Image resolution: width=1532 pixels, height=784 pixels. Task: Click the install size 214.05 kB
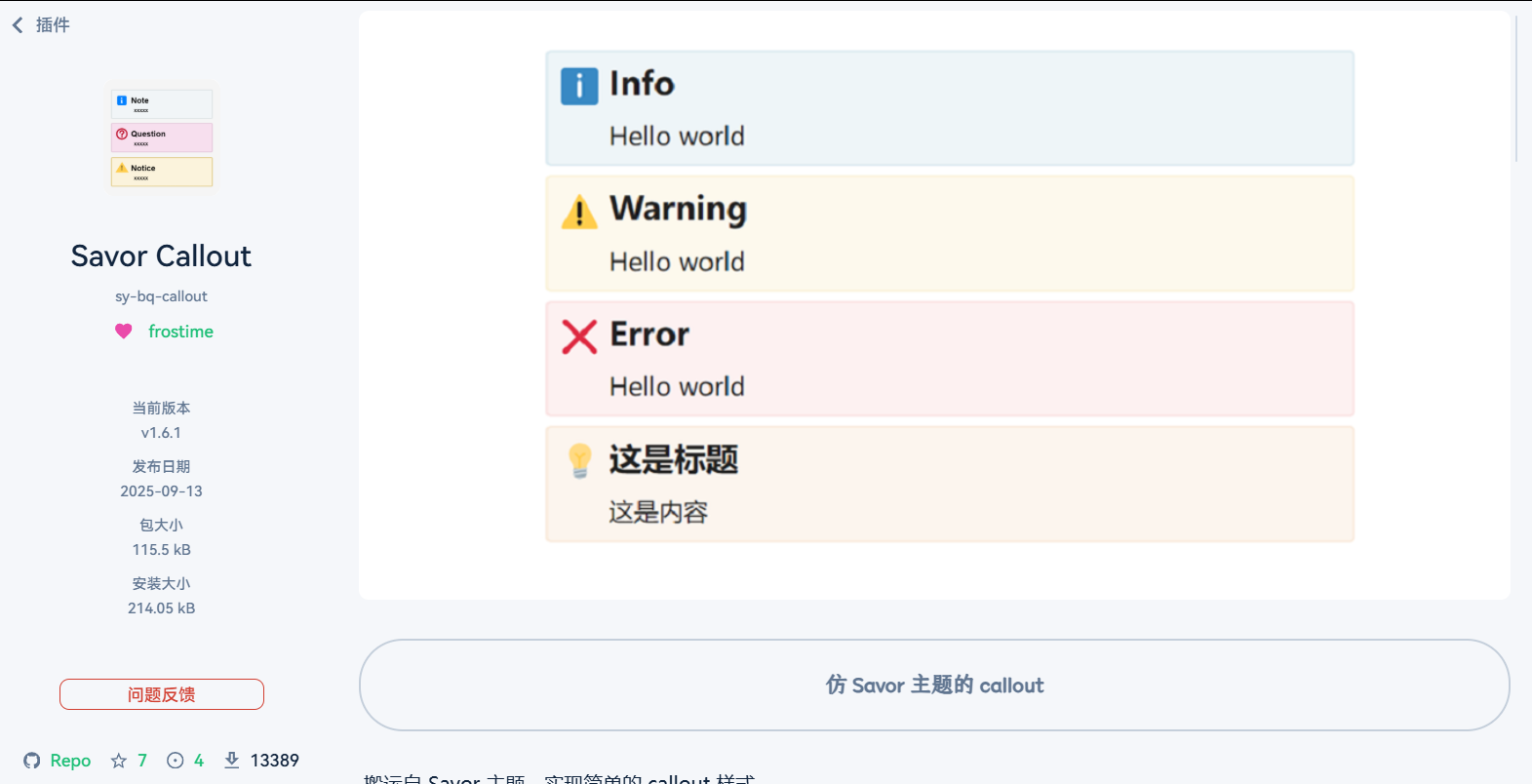162,608
